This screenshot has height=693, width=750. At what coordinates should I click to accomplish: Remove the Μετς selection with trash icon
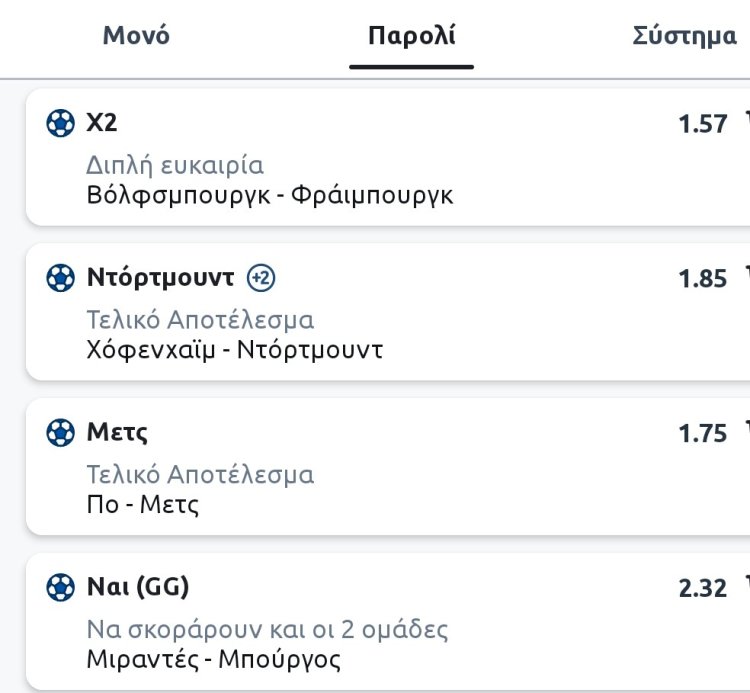(746, 428)
